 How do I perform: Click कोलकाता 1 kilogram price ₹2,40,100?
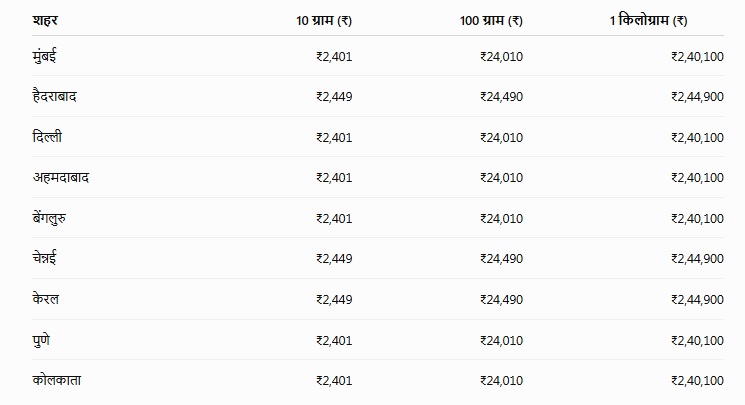pos(697,381)
